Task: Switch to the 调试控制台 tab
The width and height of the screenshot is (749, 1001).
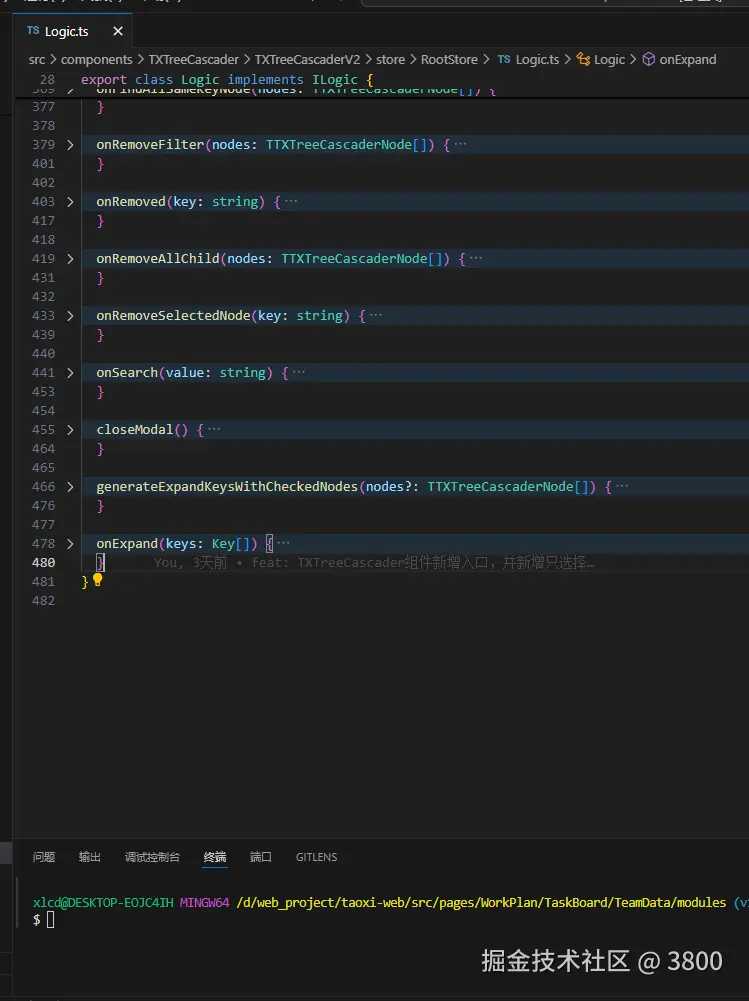Action: point(152,857)
